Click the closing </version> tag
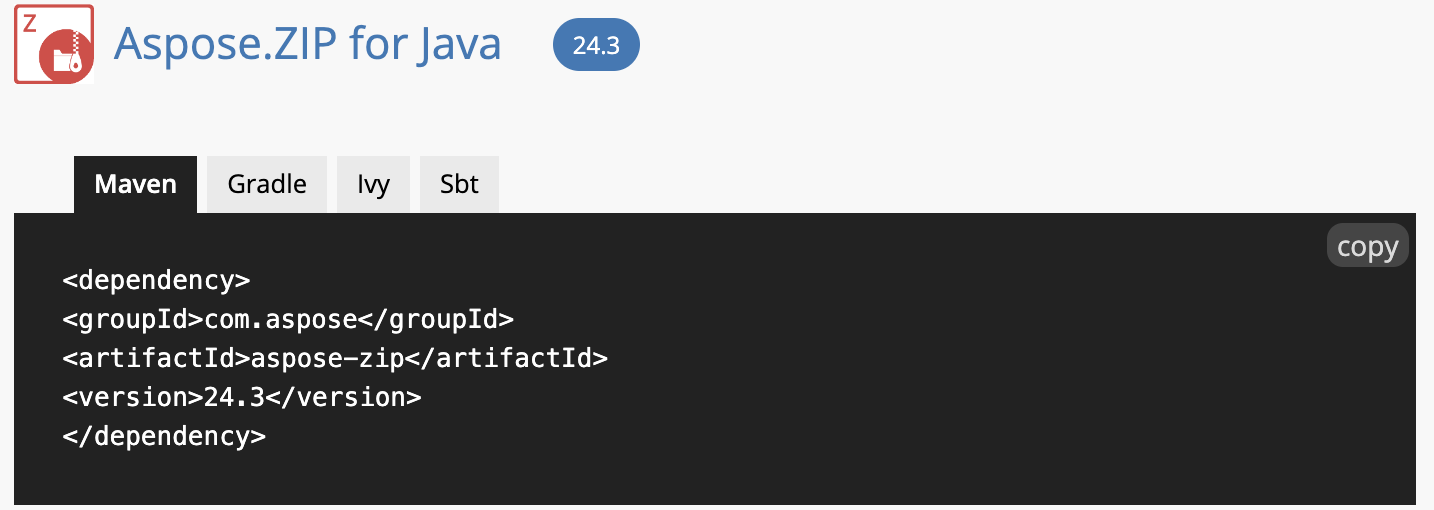Screen dimensions: 1434x510 pos(343,397)
